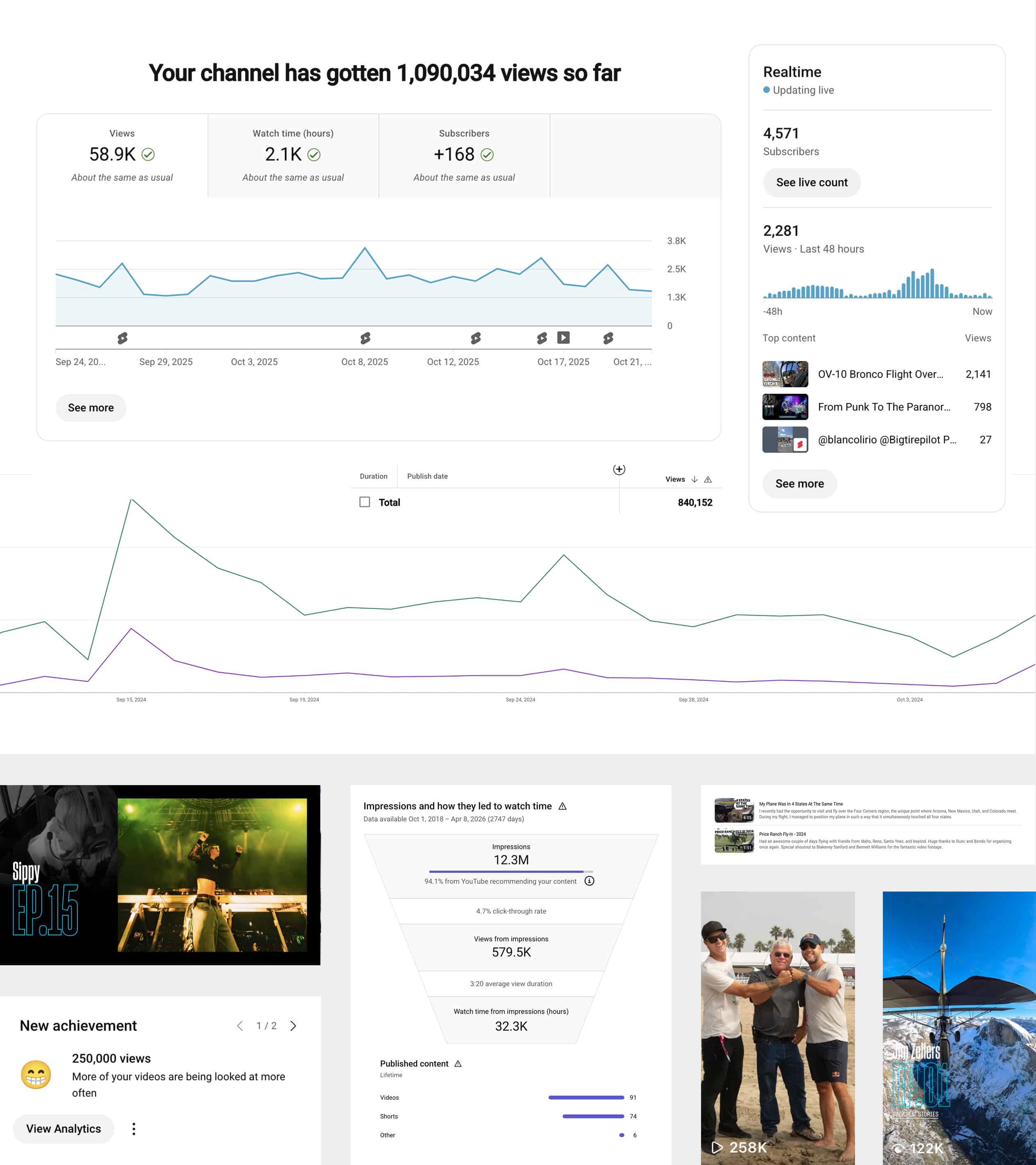Click the video play marker near Oct 17
Screen dimensions: 1036x1165
coord(563,337)
